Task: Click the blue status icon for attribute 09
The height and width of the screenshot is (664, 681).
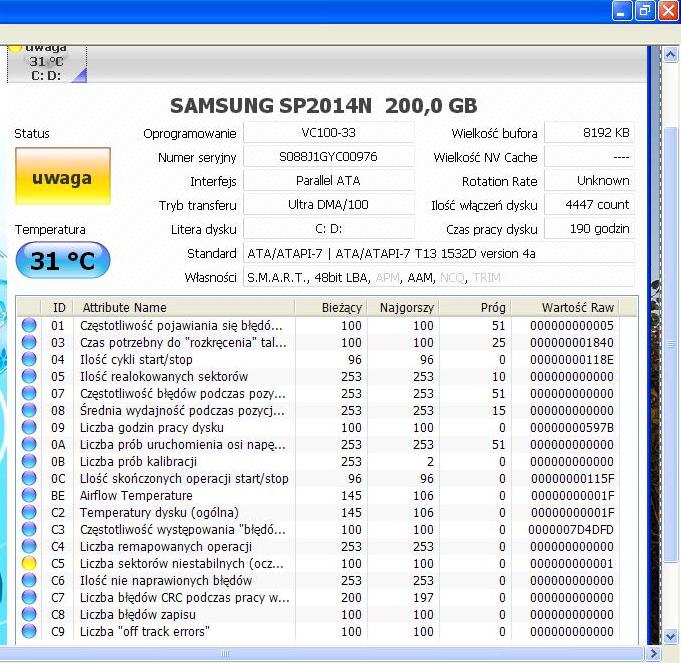Action: [x=29, y=427]
